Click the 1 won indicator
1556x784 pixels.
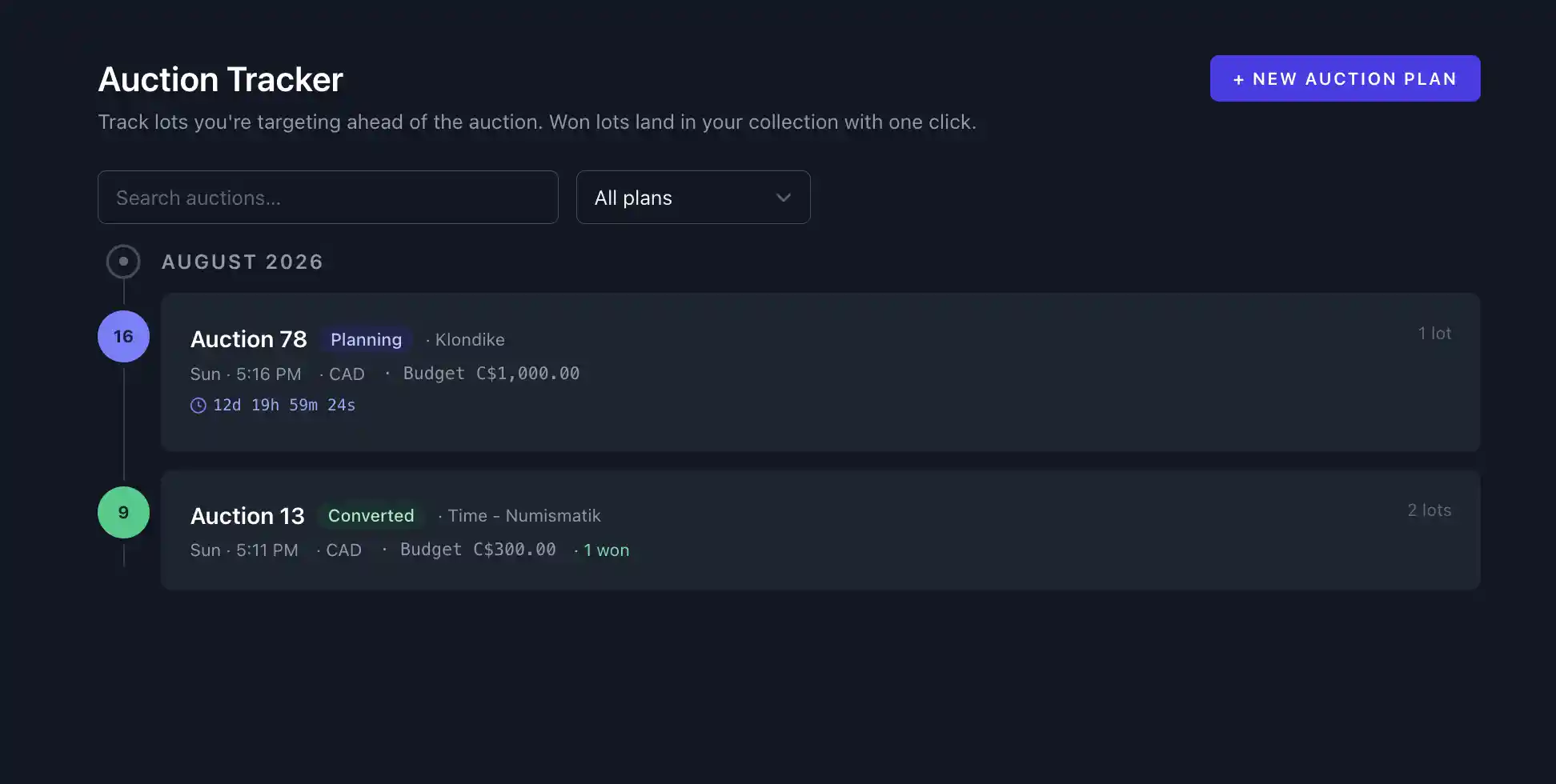(x=606, y=550)
